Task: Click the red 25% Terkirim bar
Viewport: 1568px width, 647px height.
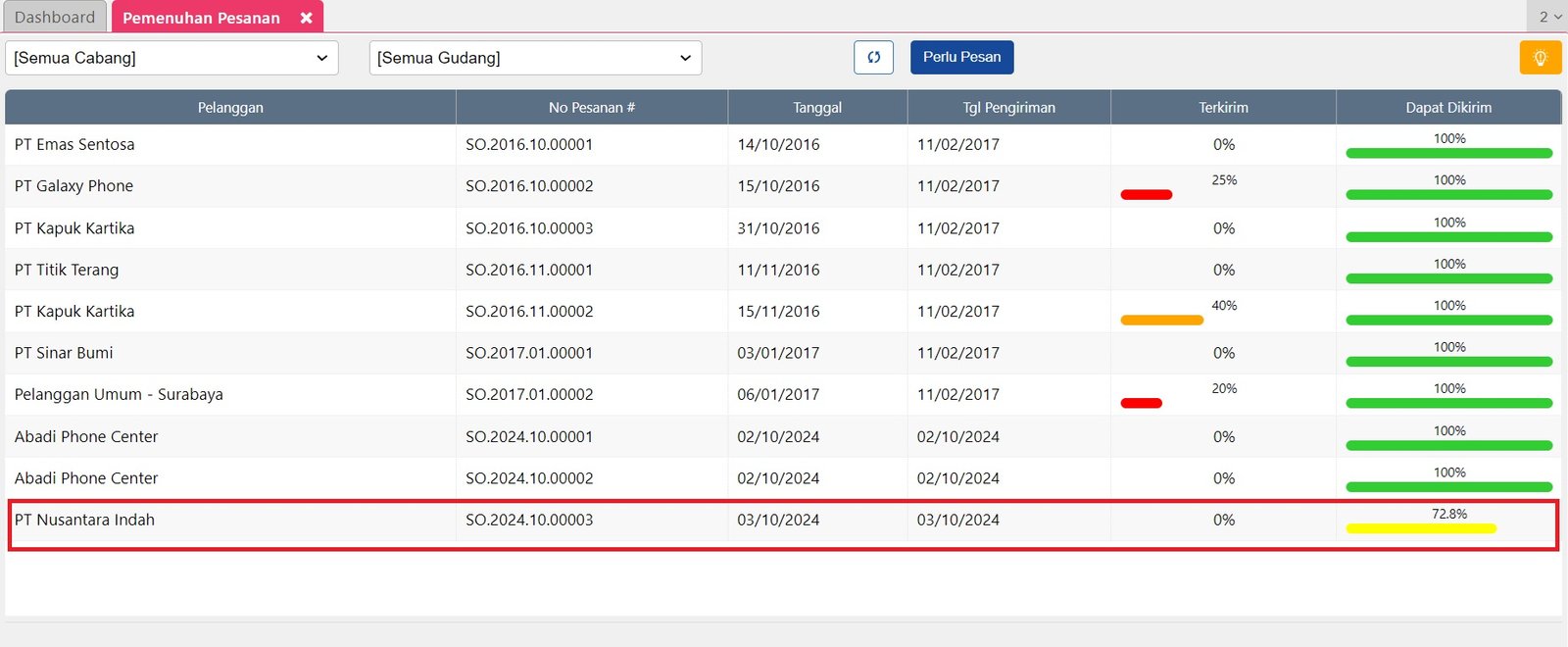Action: click(x=1146, y=194)
